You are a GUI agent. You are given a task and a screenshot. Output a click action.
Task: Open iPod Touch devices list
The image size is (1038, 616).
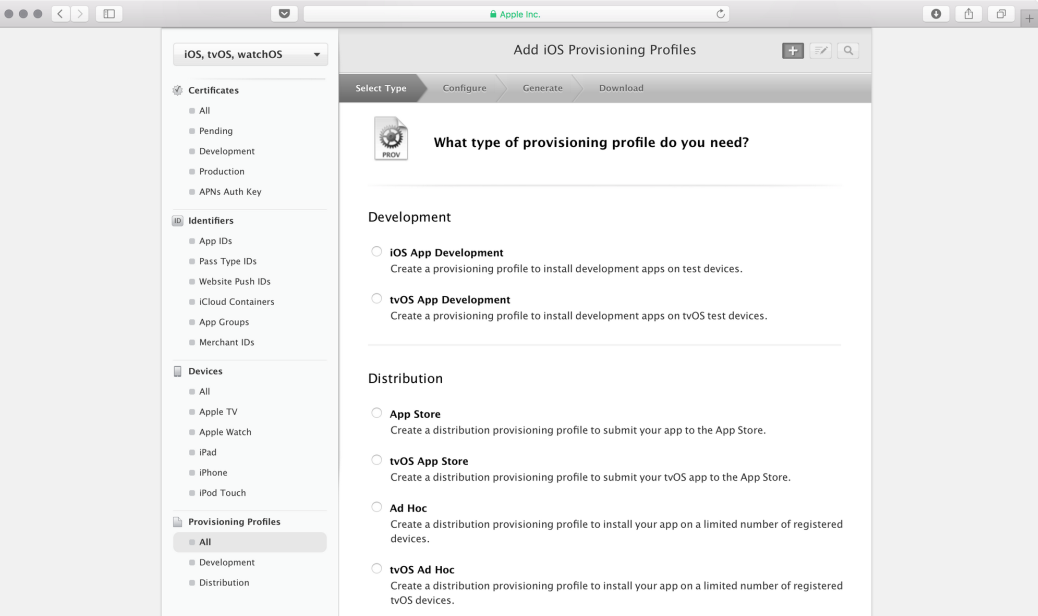coord(222,493)
